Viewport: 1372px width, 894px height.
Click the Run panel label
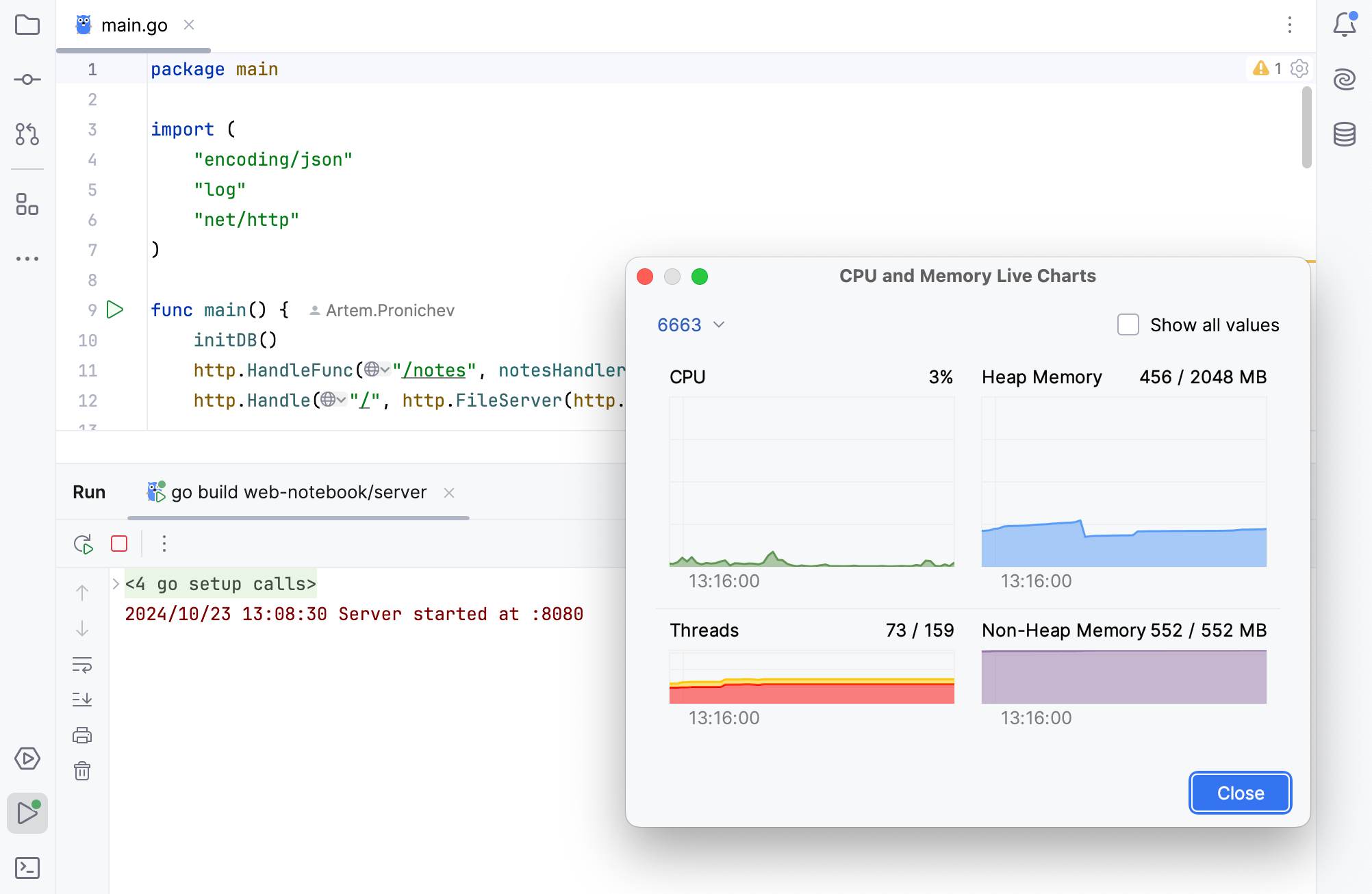(89, 492)
